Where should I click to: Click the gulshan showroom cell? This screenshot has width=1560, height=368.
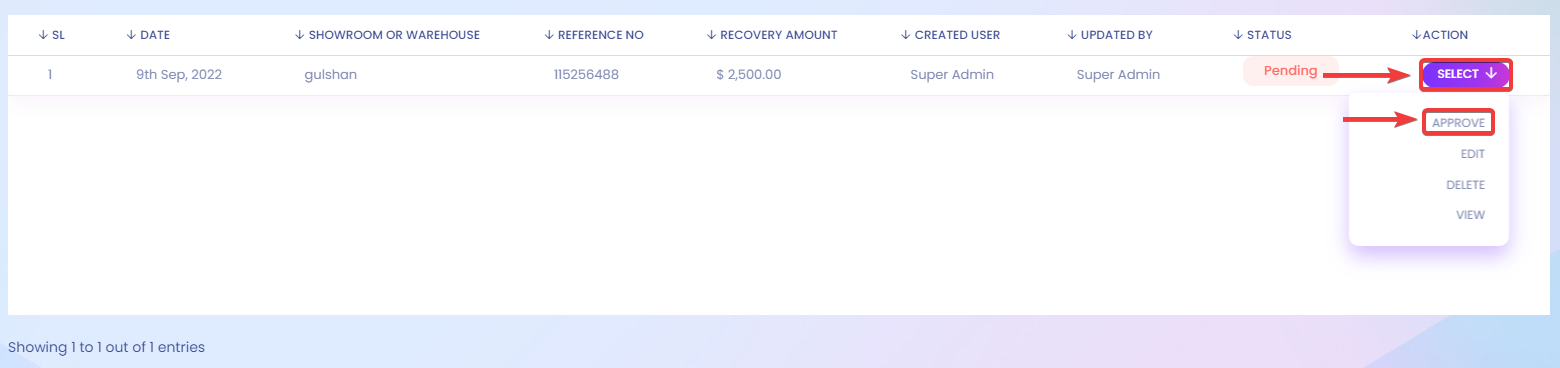coord(330,75)
